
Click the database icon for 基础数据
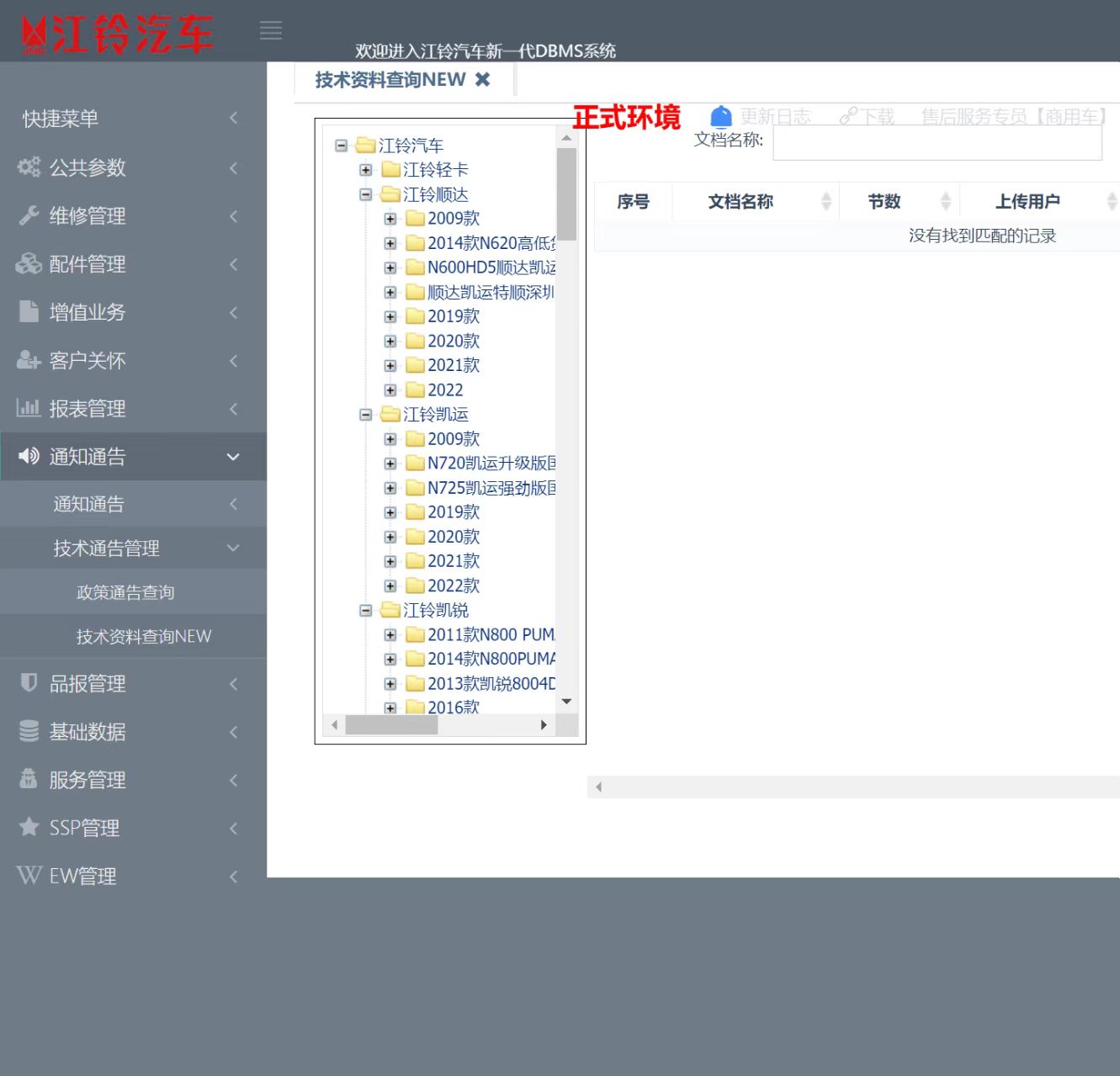pyautogui.click(x=29, y=731)
